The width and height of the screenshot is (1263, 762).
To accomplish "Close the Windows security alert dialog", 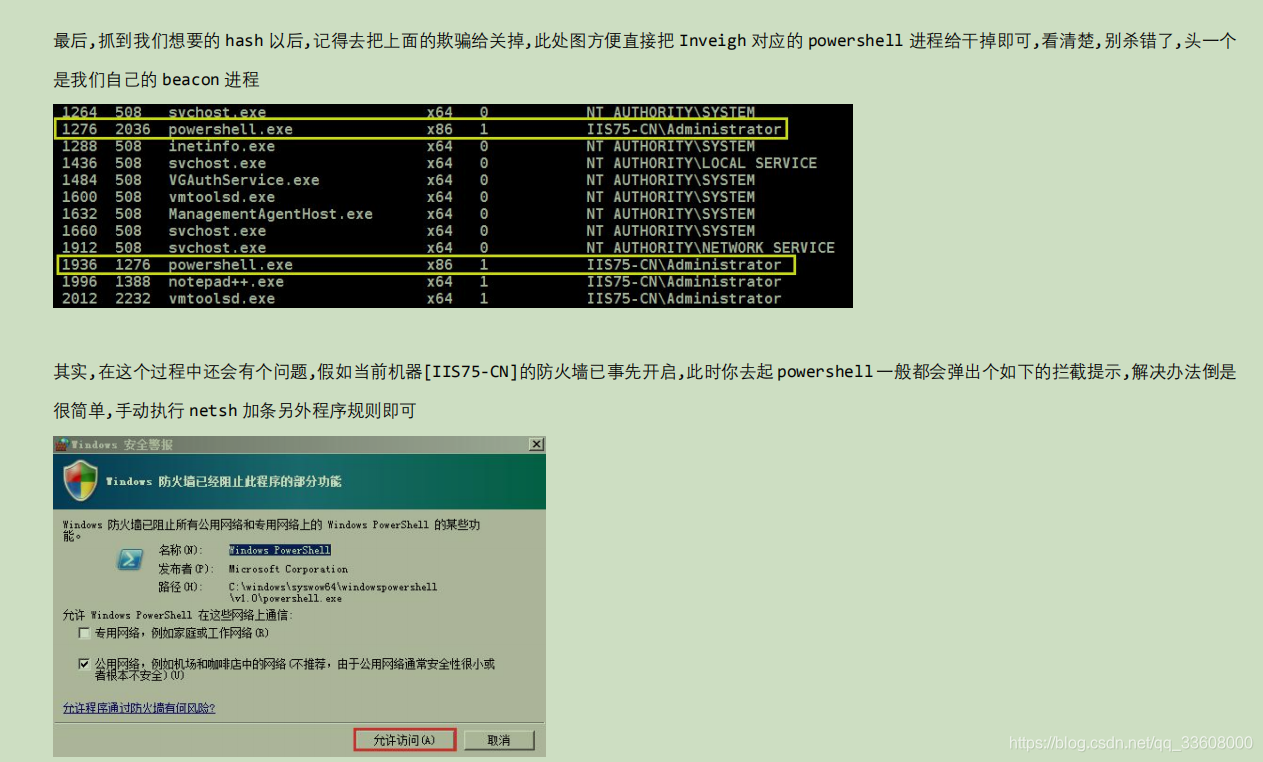I will 536,444.
